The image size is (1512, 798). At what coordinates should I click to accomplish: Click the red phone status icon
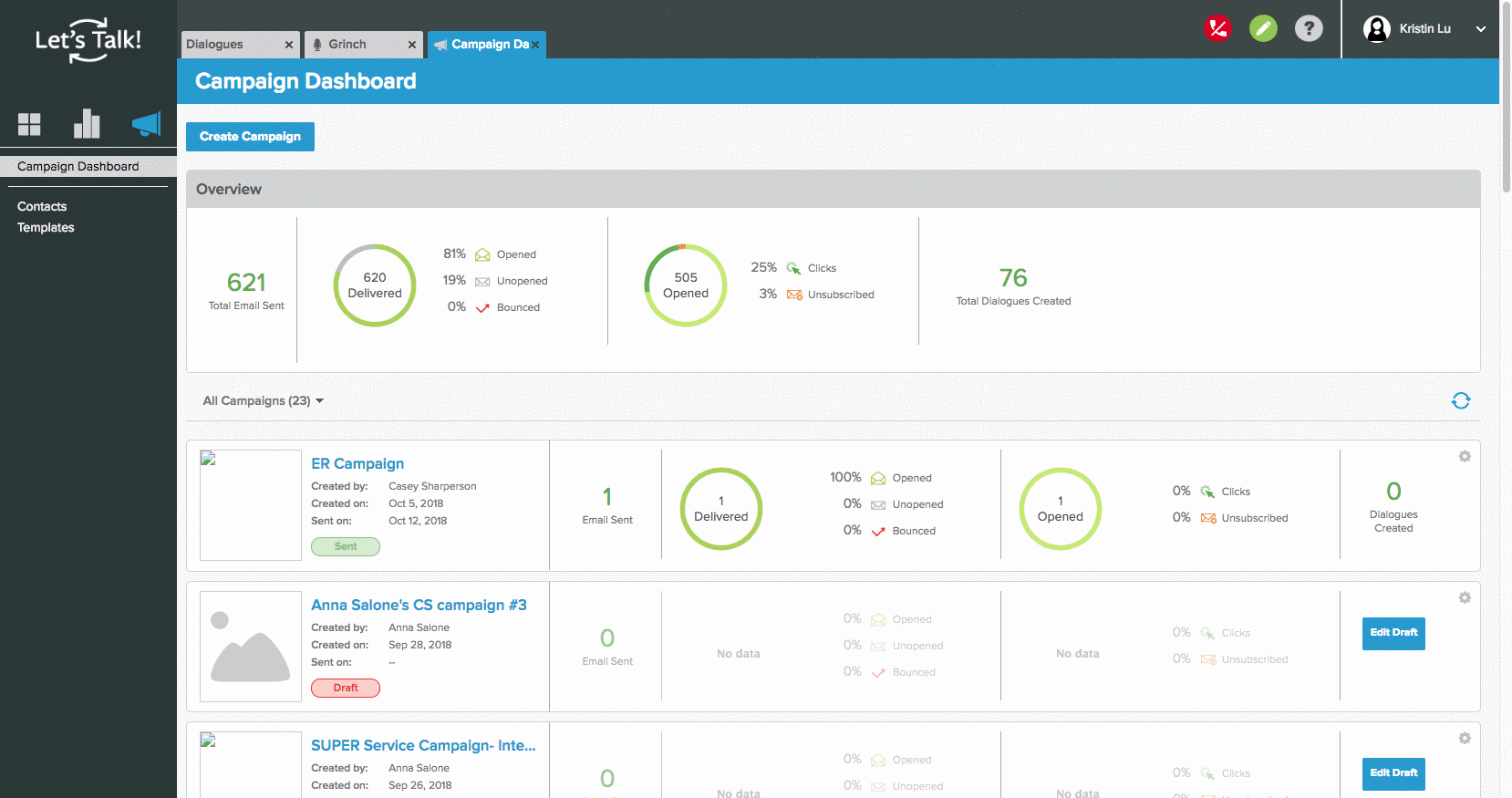1217,29
